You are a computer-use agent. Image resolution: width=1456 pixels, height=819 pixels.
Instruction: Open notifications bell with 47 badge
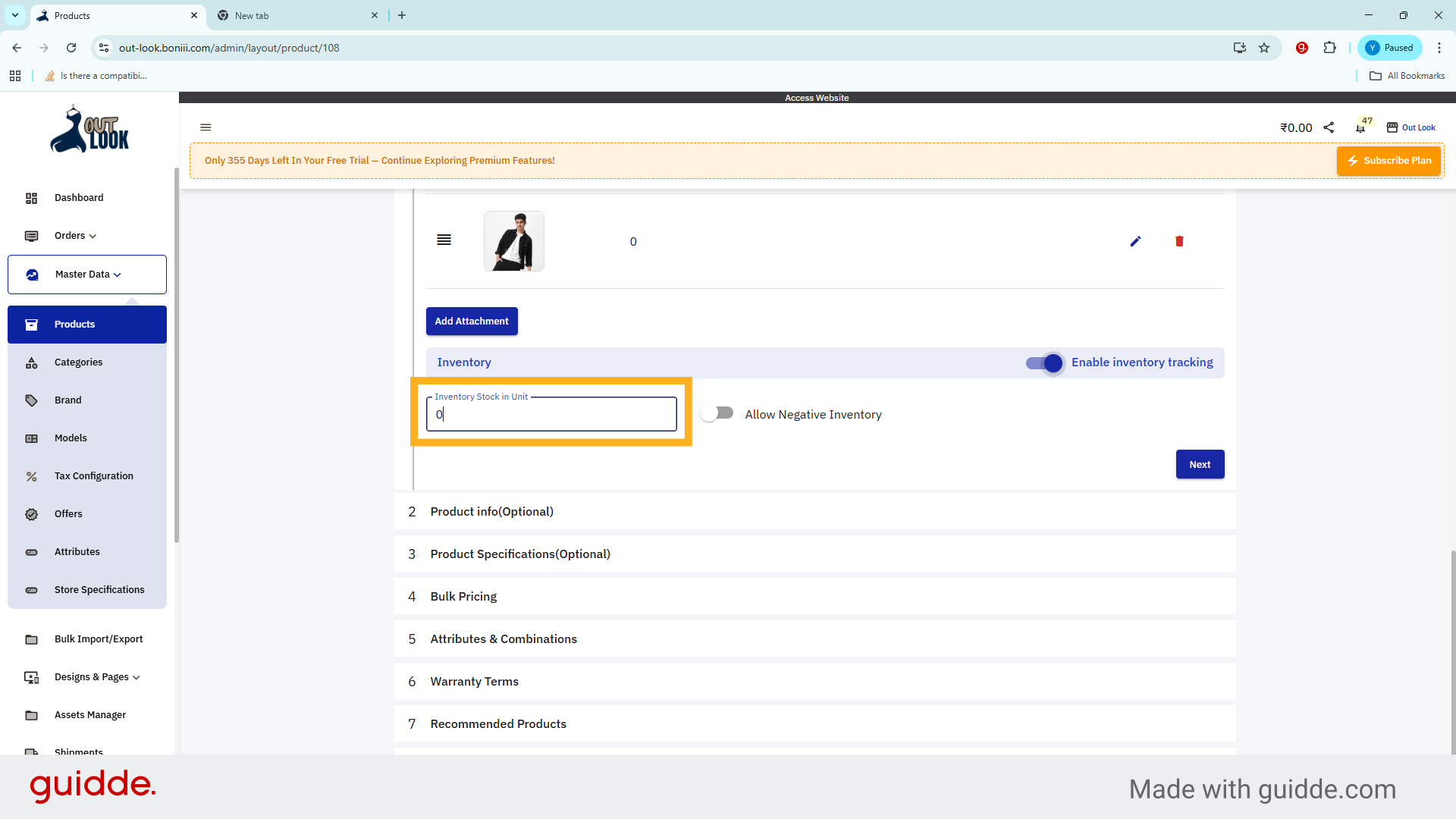pyautogui.click(x=1360, y=127)
